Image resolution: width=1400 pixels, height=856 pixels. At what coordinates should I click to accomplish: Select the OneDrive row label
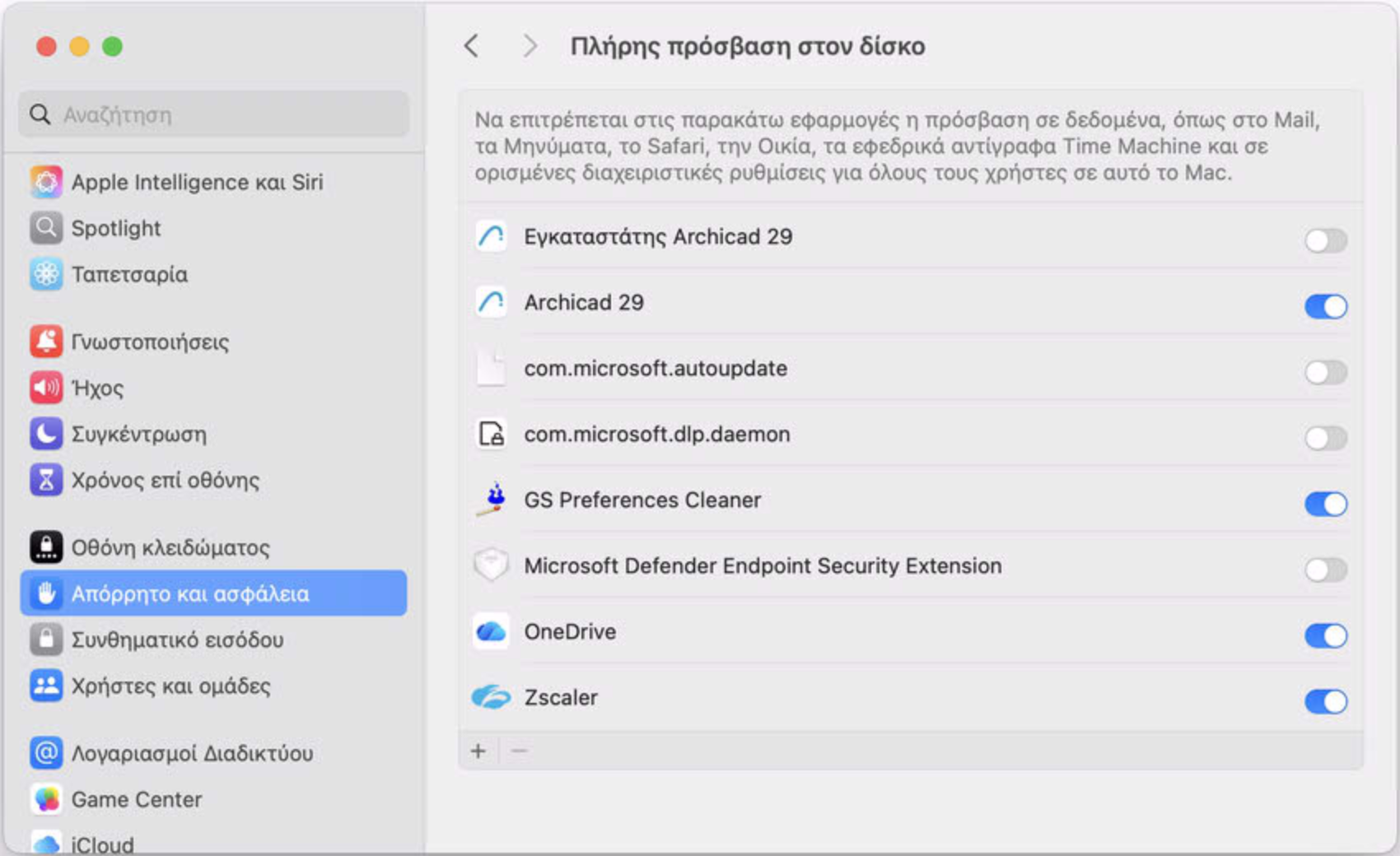[x=570, y=632]
